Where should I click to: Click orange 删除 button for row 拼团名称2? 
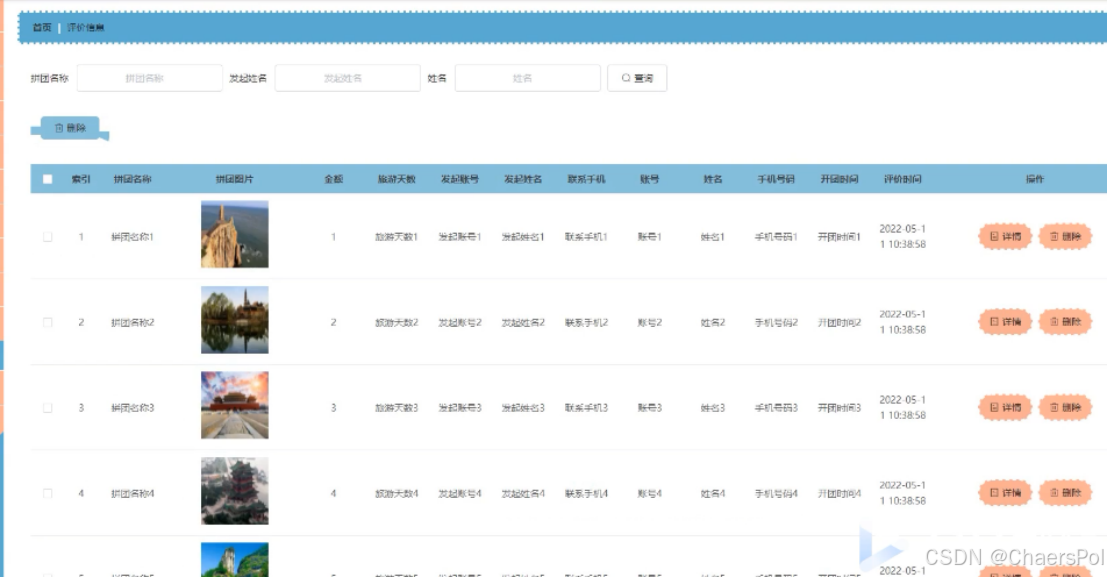1065,322
